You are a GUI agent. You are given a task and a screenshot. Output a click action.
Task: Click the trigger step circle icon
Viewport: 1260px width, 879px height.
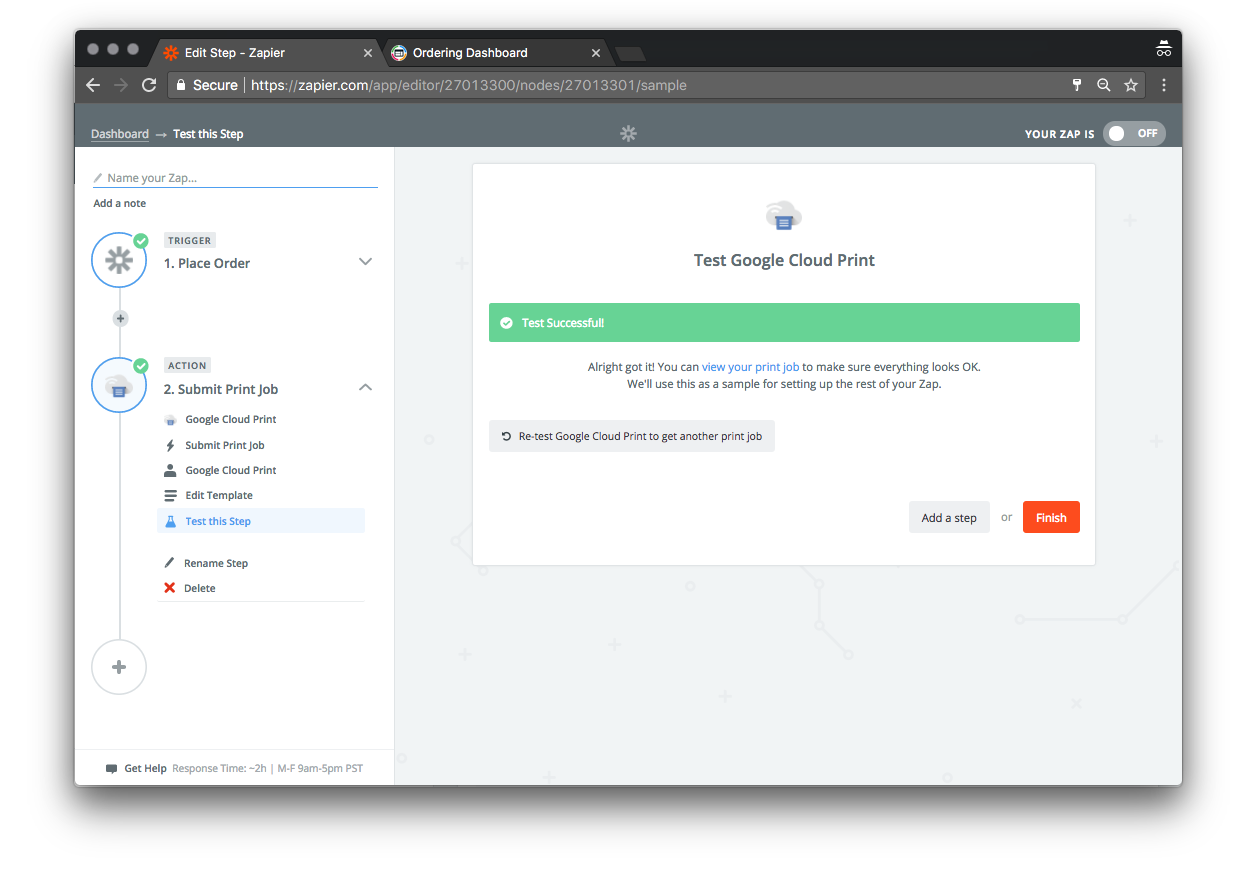pyautogui.click(x=119, y=260)
